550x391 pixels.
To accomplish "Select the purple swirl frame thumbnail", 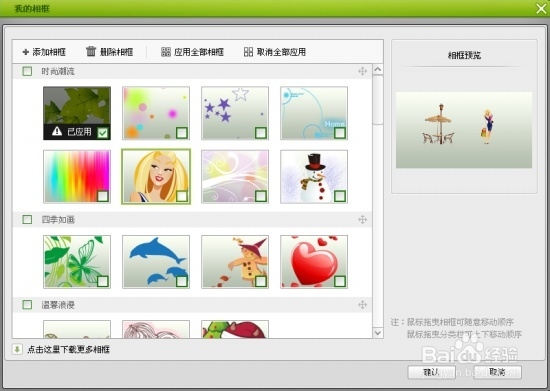I will tap(235, 176).
